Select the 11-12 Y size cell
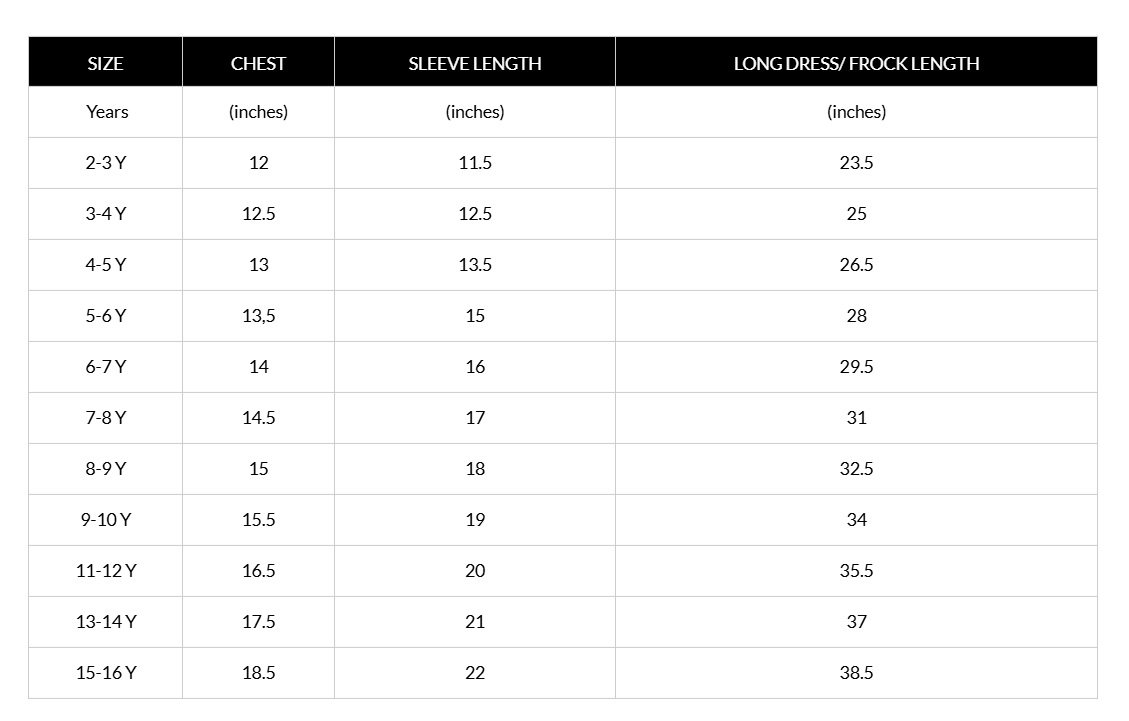 click(x=105, y=570)
